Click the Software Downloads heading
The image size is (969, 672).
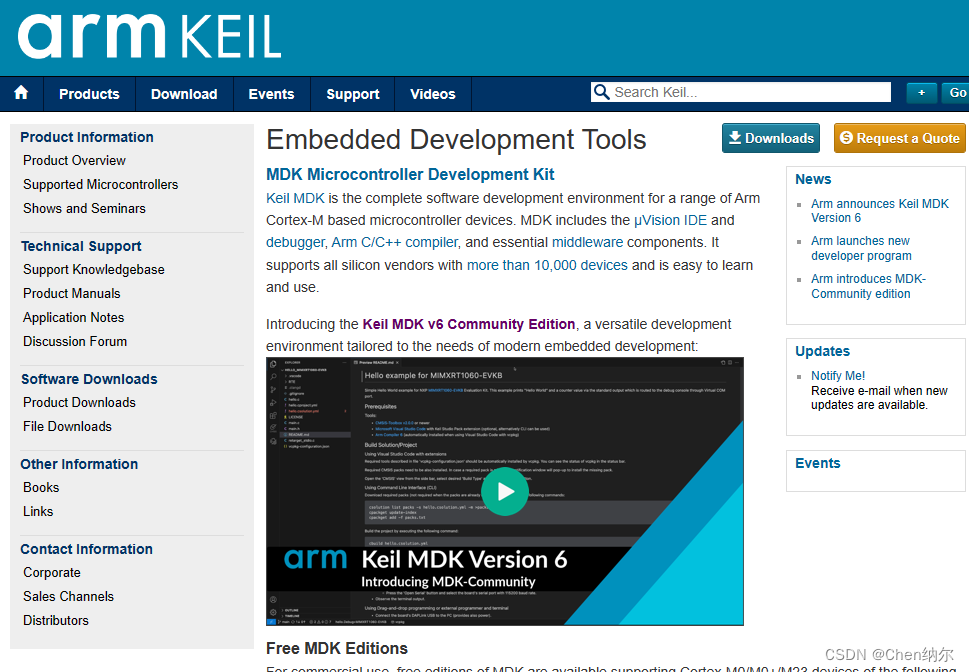tap(89, 379)
